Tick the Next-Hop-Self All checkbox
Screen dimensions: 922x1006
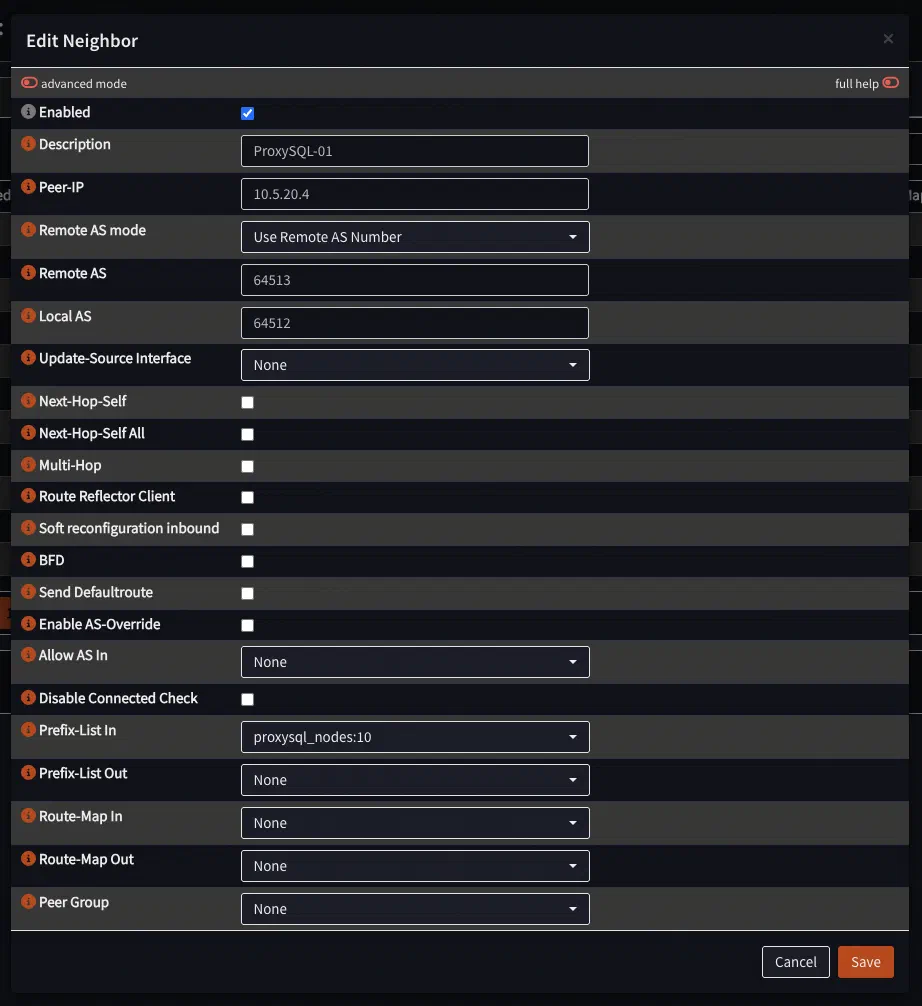248,434
